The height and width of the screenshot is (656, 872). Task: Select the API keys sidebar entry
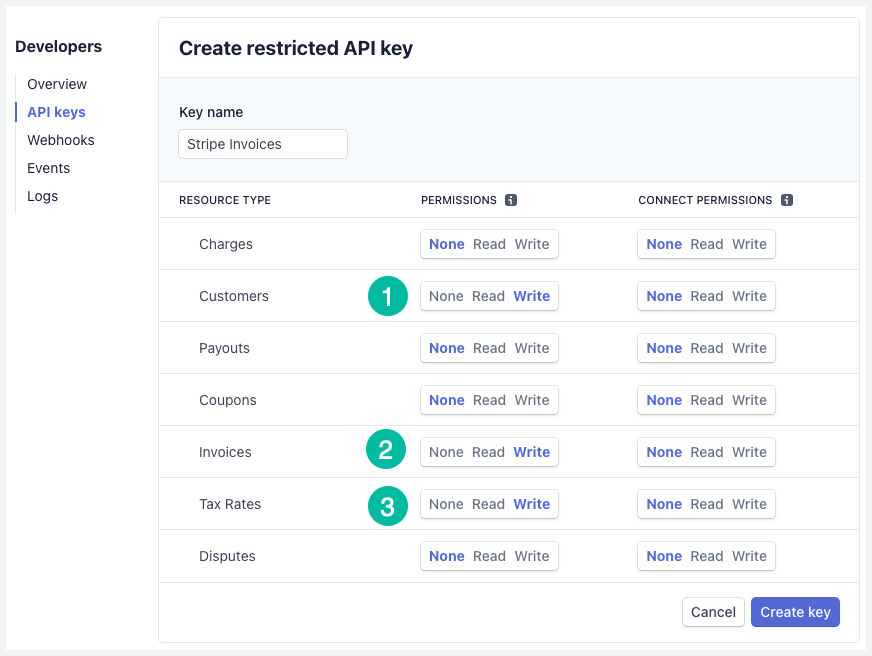(x=55, y=112)
